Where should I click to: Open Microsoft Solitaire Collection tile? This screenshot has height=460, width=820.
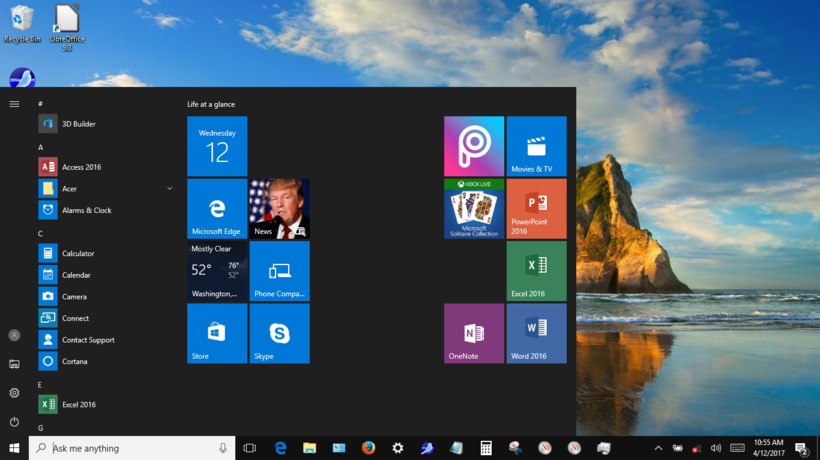pyautogui.click(x=474, y=209)
